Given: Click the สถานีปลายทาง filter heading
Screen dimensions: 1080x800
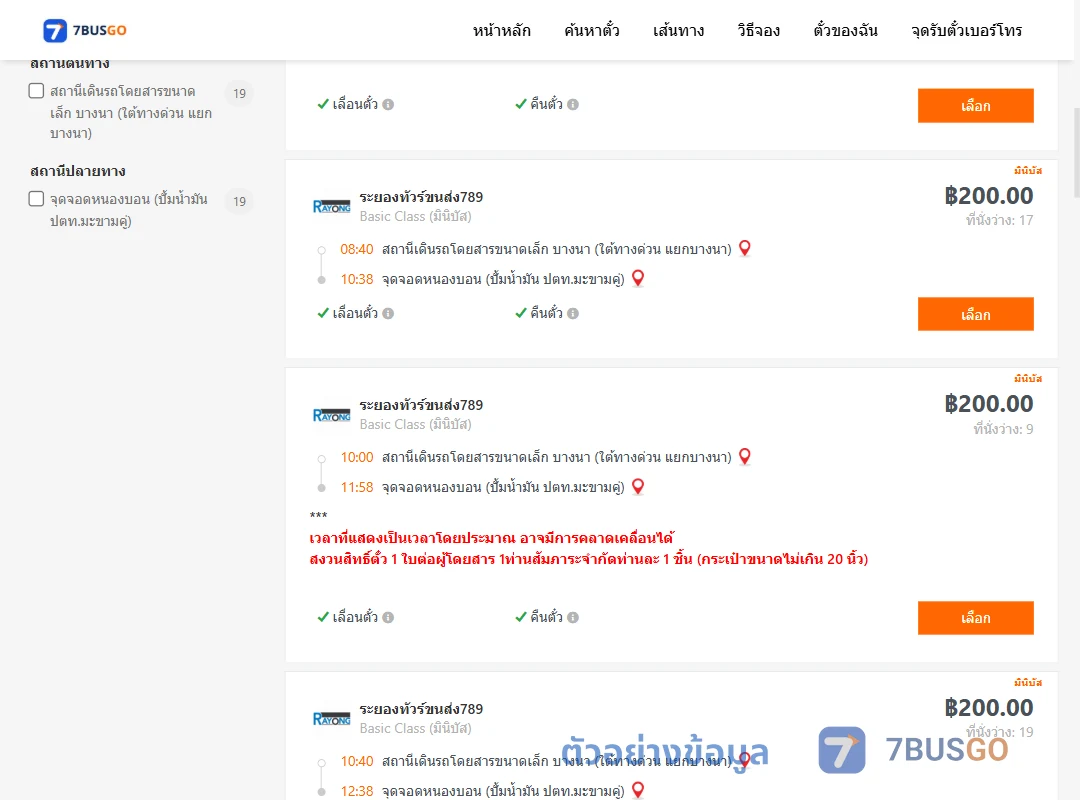Looking at the screenshot, I should [x=78, y=171].
